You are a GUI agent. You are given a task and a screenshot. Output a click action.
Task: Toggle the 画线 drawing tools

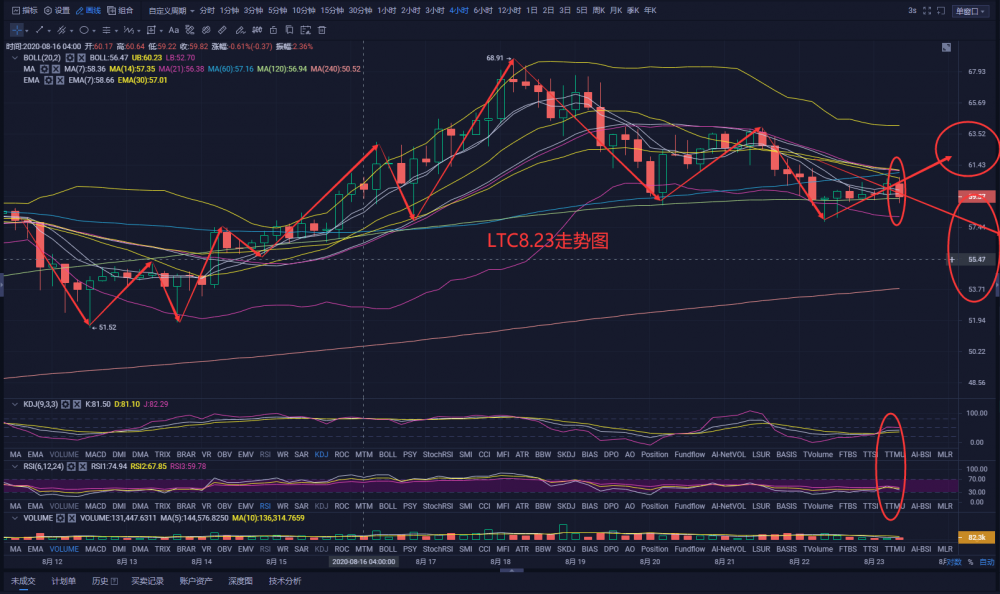(88, 10)
